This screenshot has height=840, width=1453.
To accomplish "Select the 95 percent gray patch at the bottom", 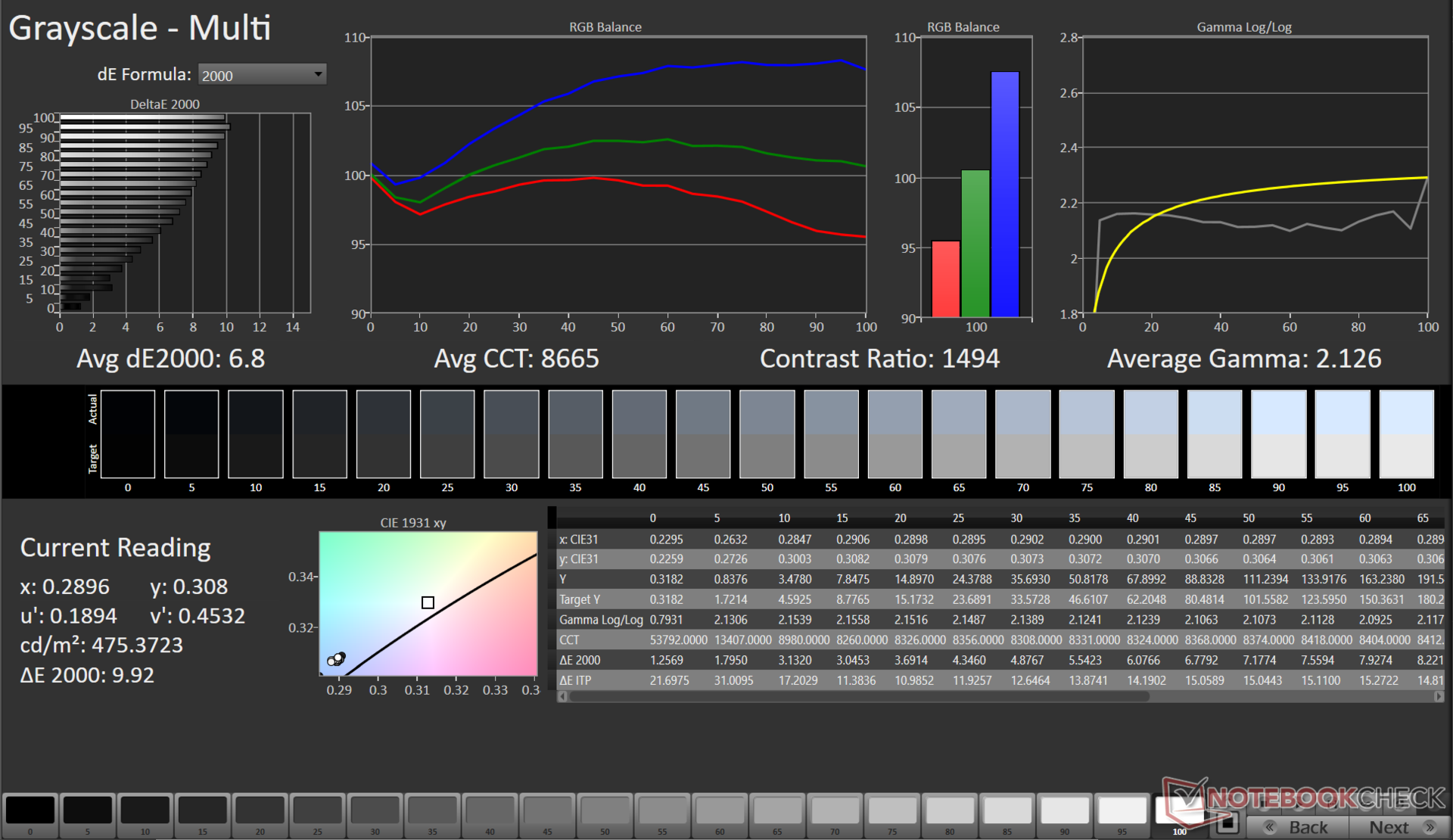I will 1123,814.
